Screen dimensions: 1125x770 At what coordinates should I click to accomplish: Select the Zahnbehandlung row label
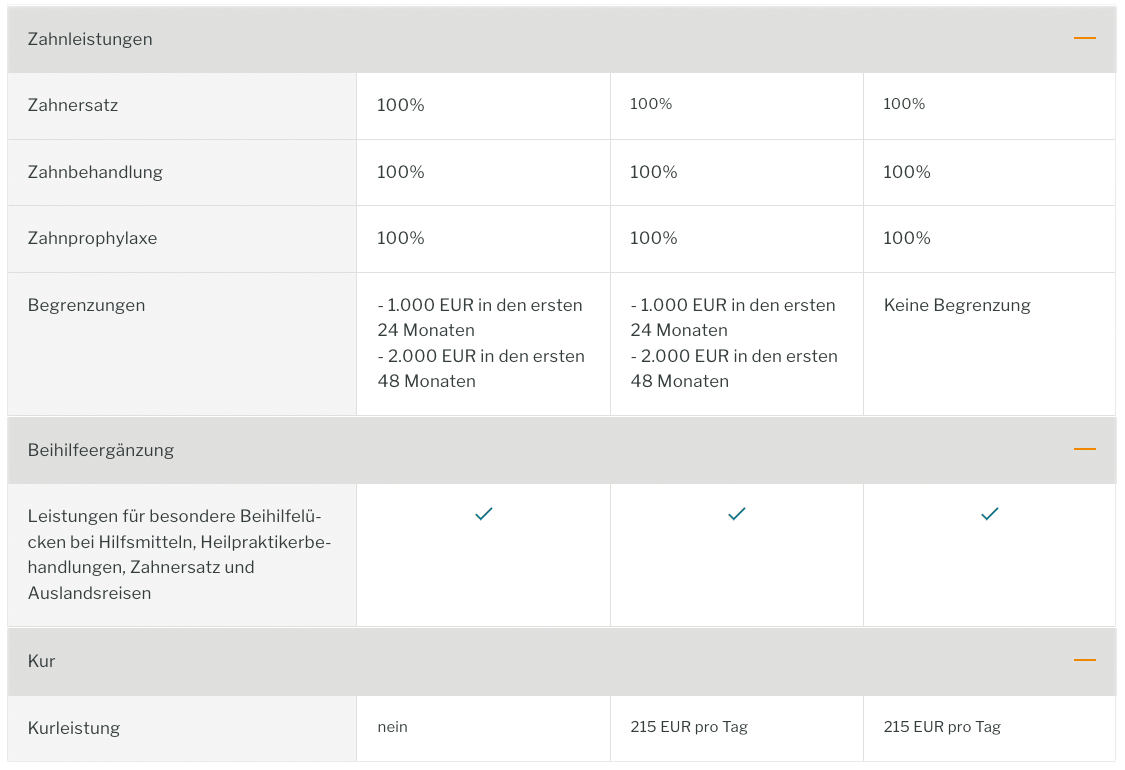pyautogui.click(x=95, y=172)
